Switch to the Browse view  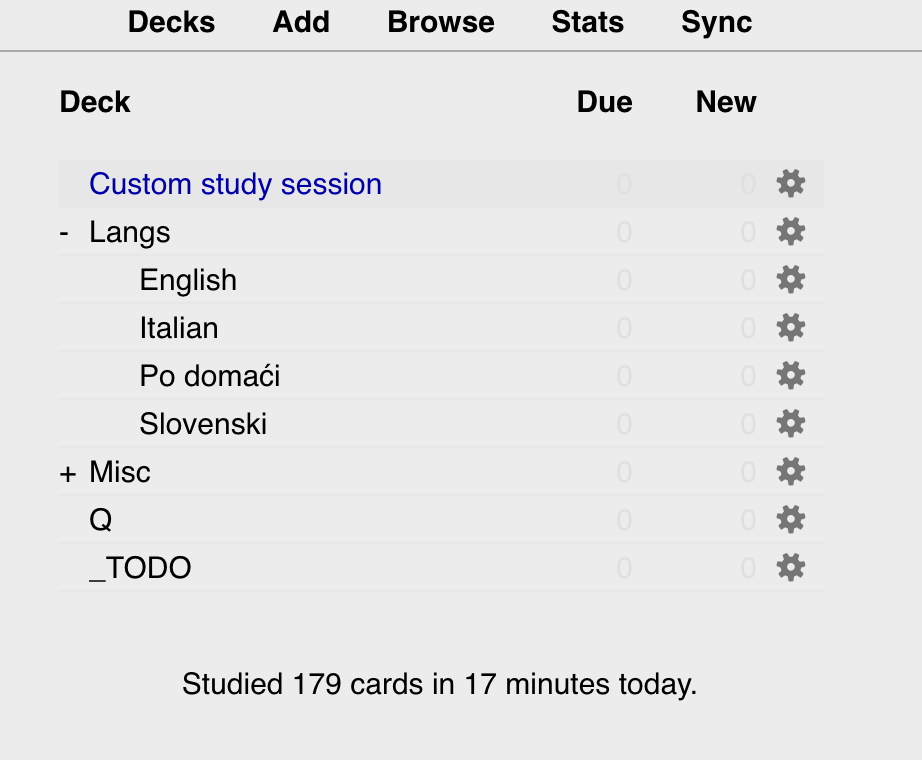click(441, 22)
